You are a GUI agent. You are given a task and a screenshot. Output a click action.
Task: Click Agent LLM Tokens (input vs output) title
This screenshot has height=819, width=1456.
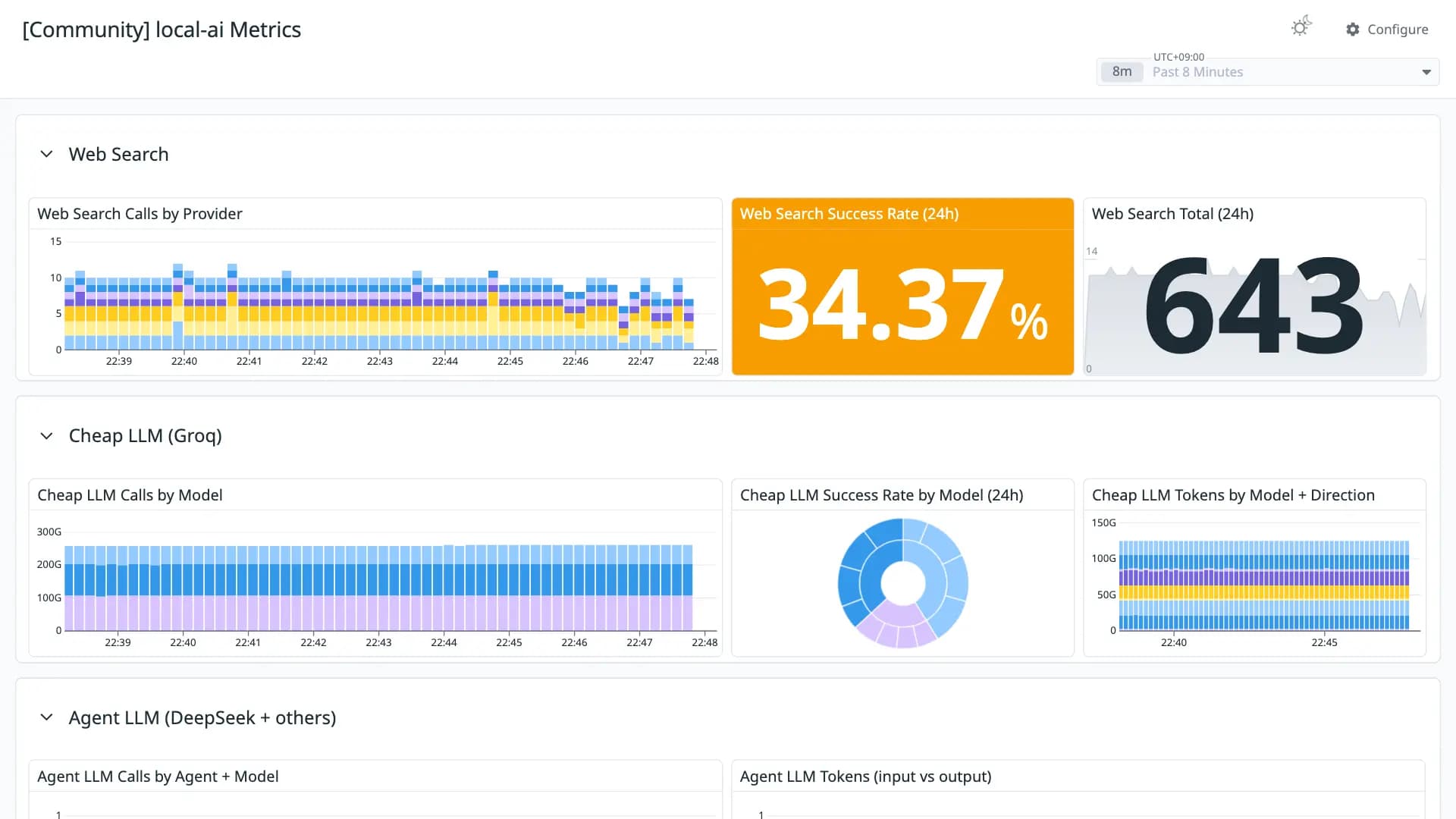[865, 777]
